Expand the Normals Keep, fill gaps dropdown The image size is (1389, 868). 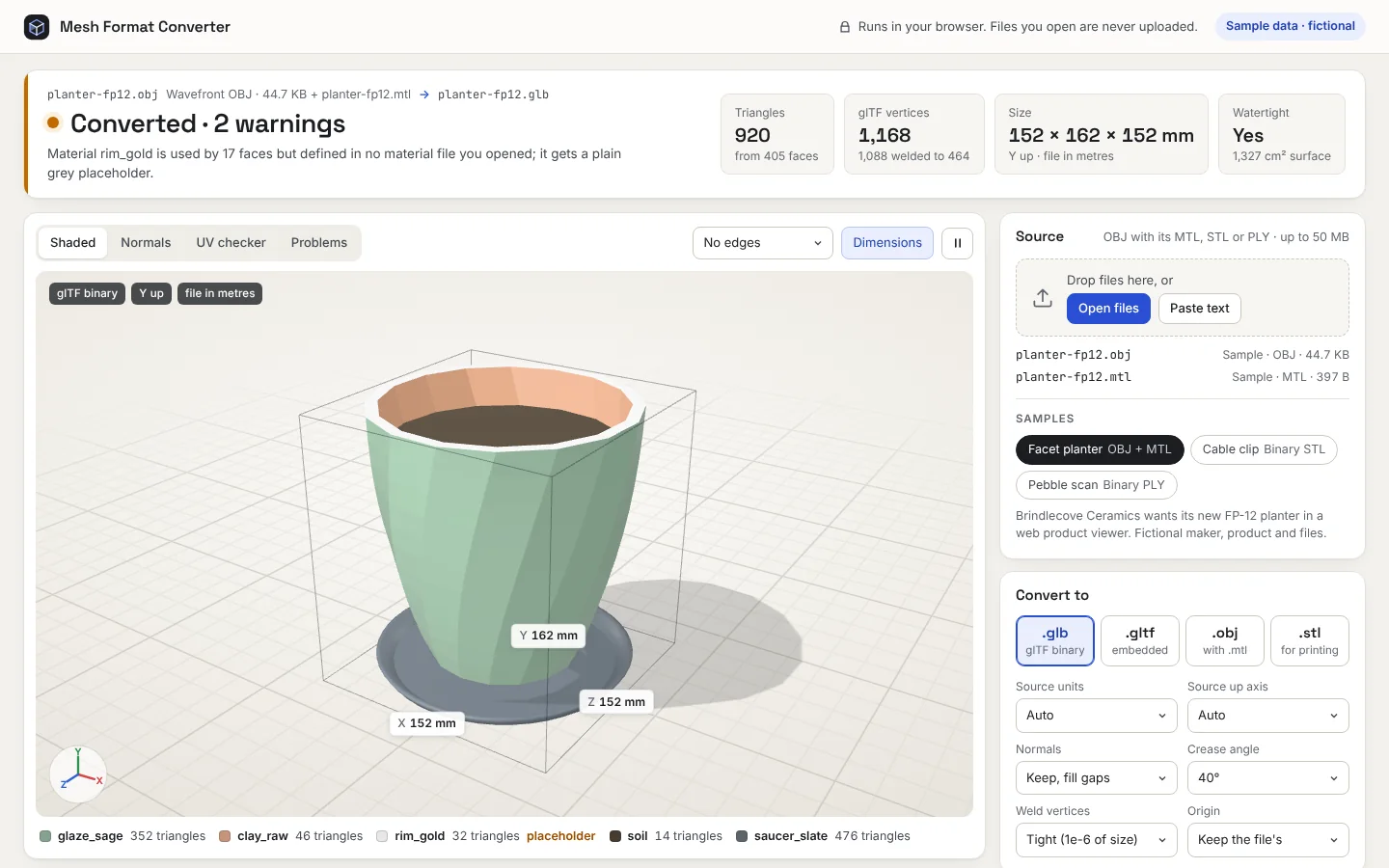(x=1097, y=778)
